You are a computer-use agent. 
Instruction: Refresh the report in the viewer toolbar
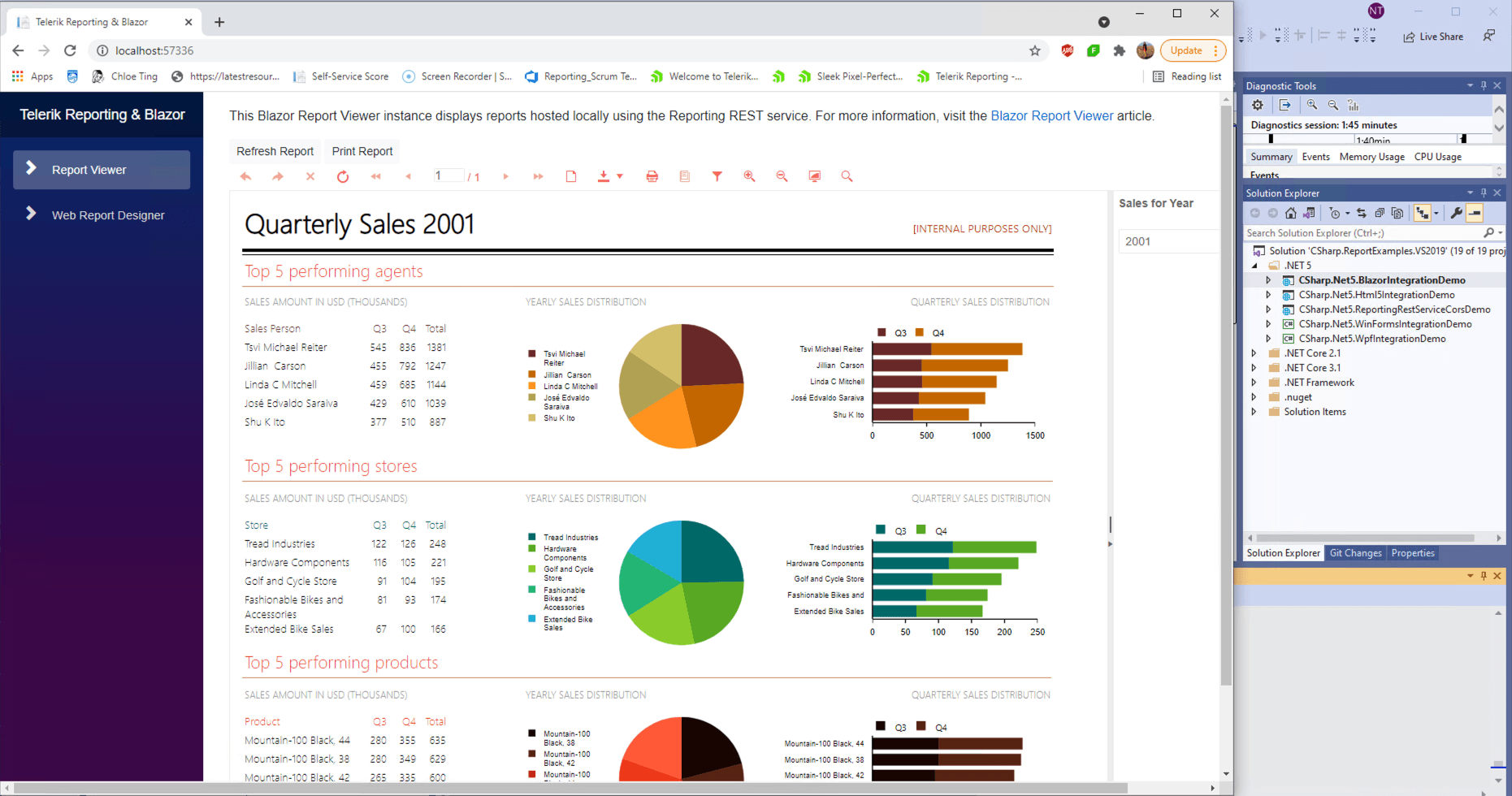[342, 175]
